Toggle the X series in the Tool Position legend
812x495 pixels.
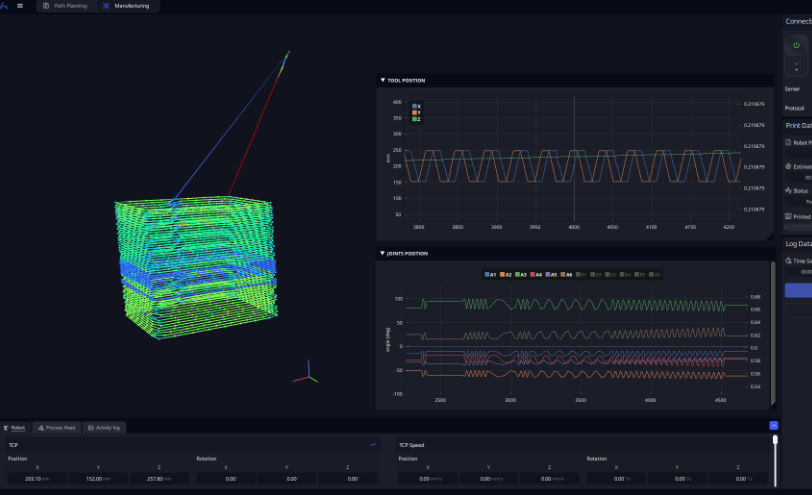(416, 106)
